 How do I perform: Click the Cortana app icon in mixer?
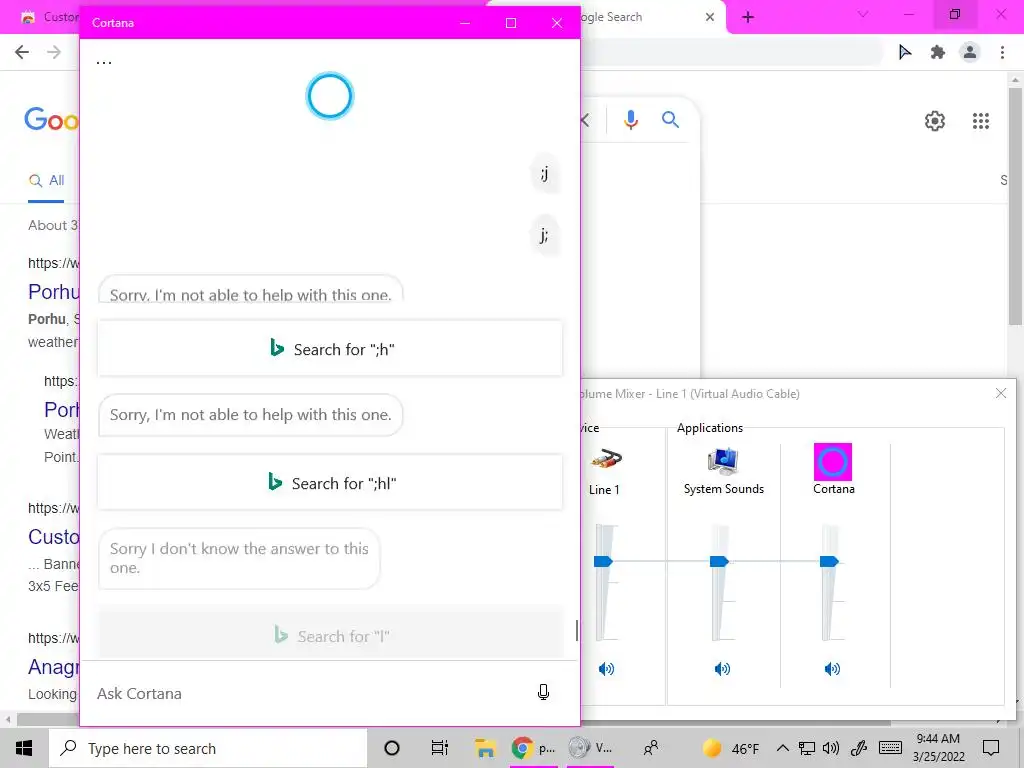pos(833,462)
